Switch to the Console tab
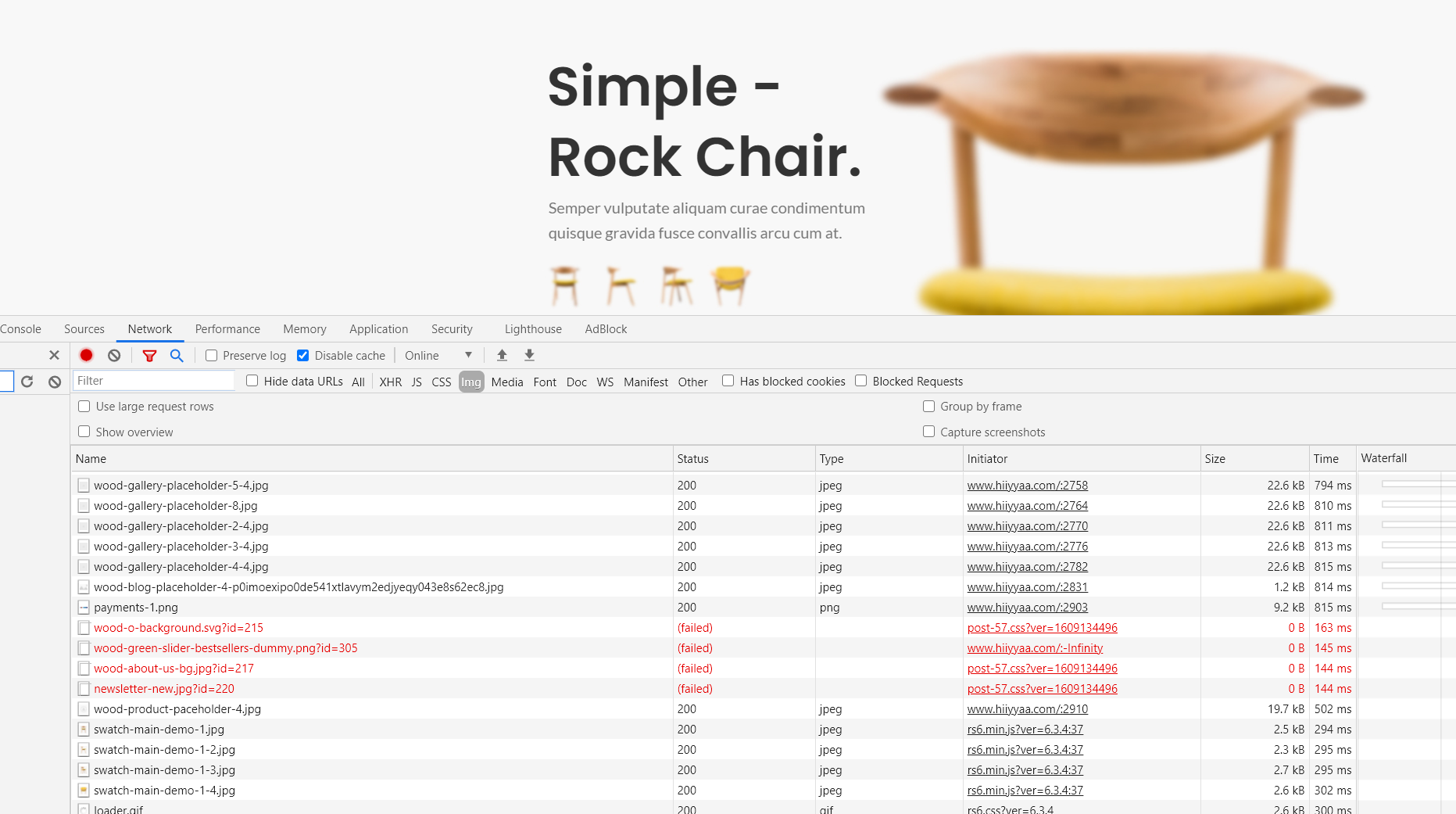 click(20, 329)
